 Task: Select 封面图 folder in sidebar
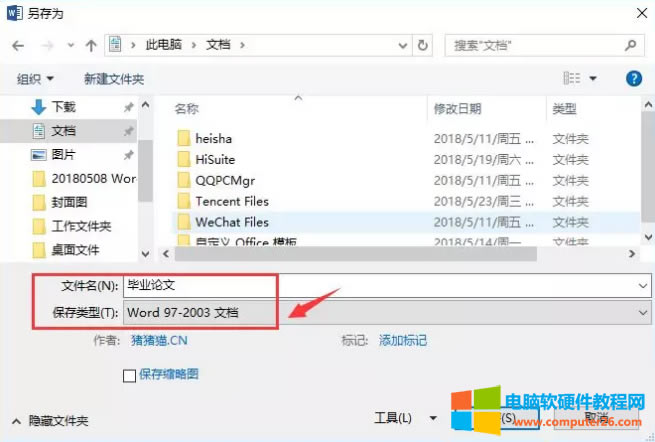click(60, 203)
